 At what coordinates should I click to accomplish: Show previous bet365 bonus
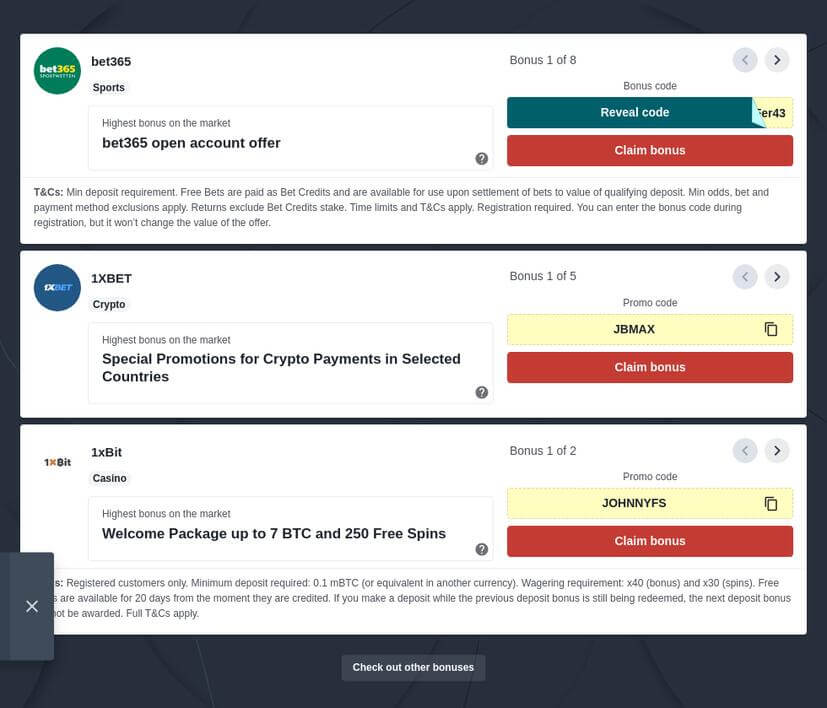coord(745,60)
